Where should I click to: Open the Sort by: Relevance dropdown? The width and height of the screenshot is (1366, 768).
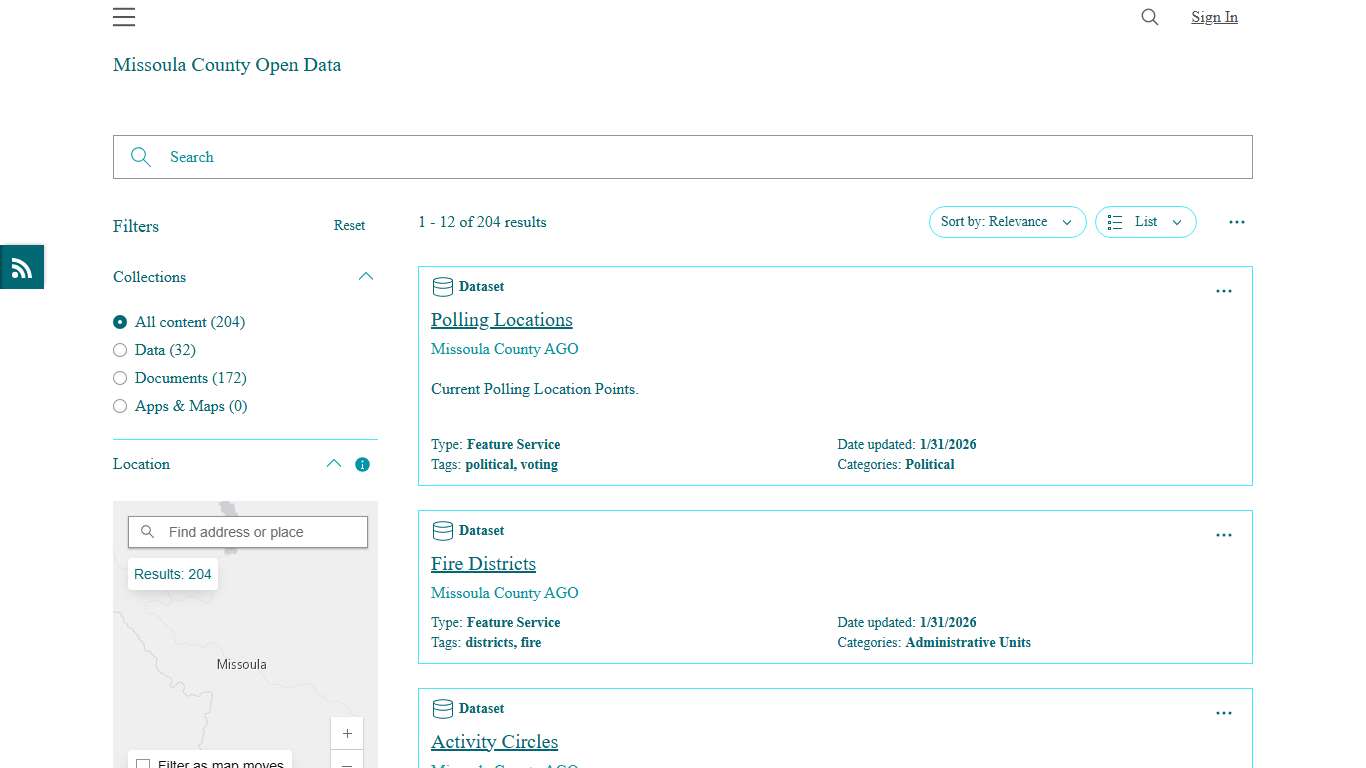[1007, 222]
